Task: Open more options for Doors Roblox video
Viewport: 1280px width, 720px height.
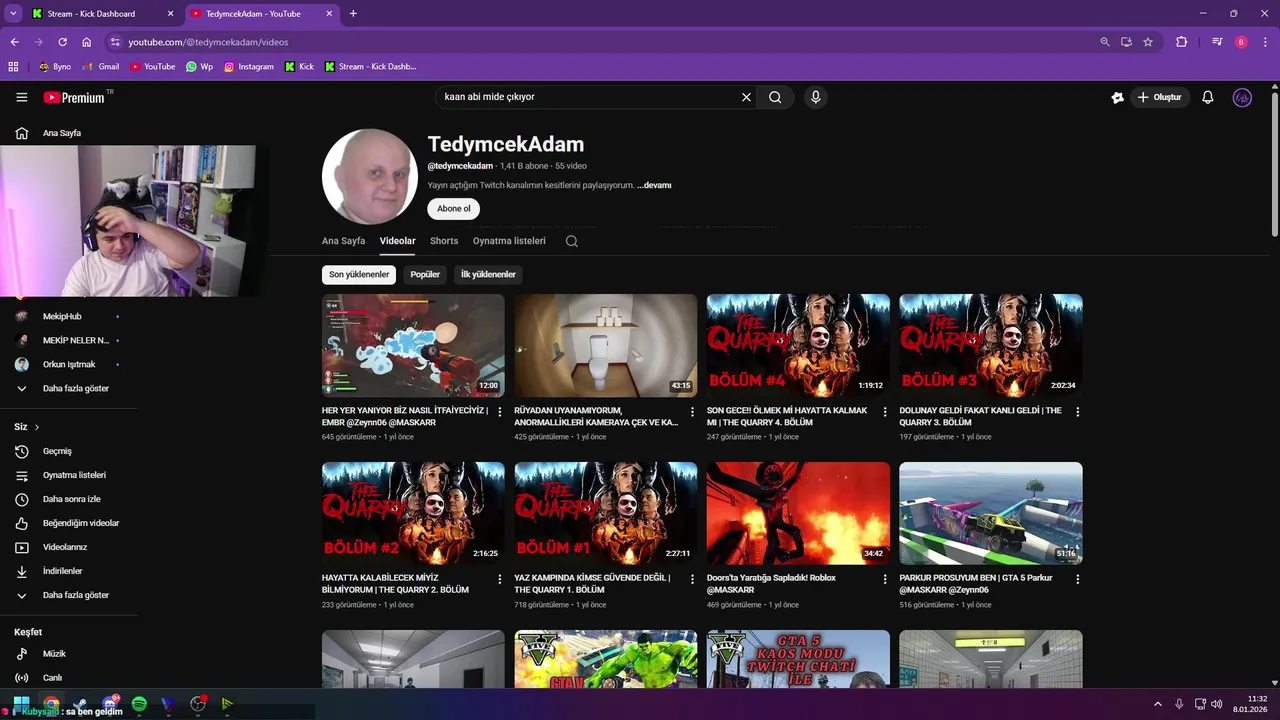Action: [885, 579]
